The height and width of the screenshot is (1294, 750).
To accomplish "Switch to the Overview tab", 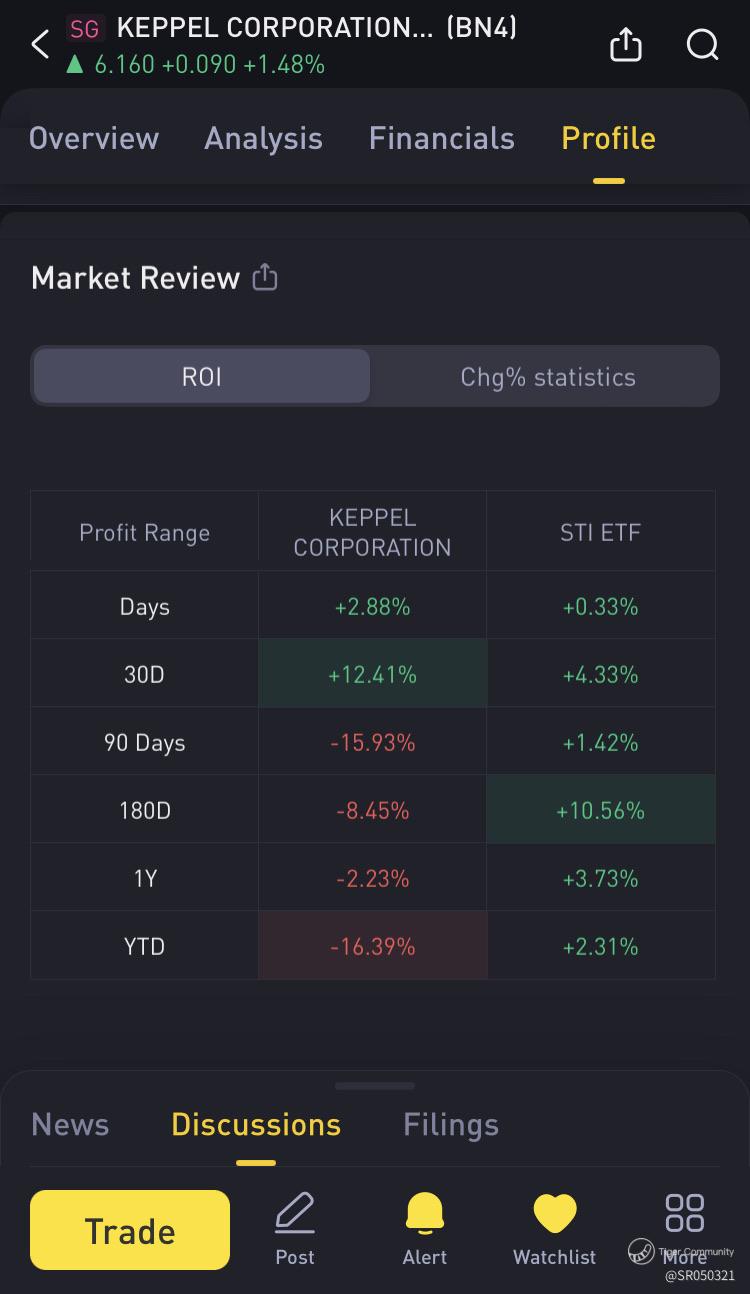I will [94, 138].
